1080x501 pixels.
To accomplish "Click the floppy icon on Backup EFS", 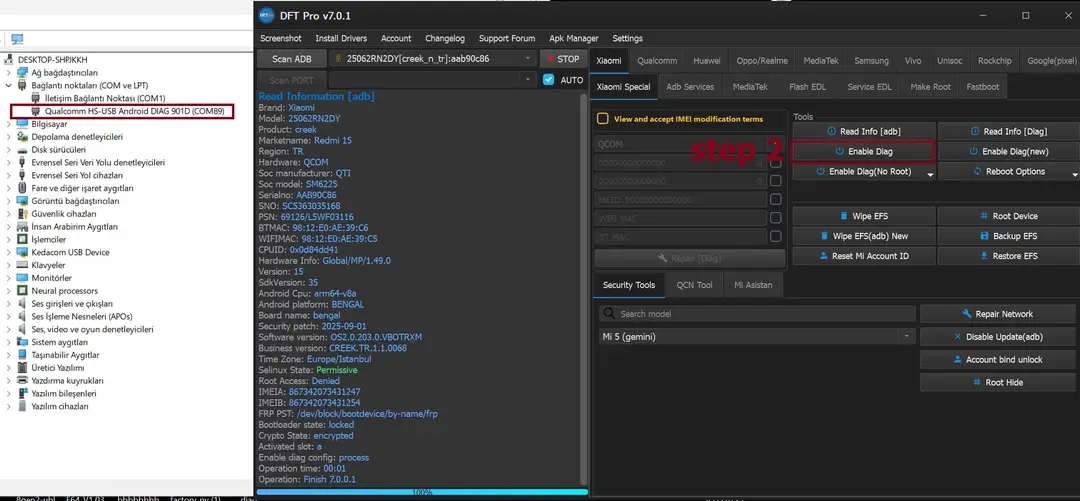I will (x=985, y=236).
